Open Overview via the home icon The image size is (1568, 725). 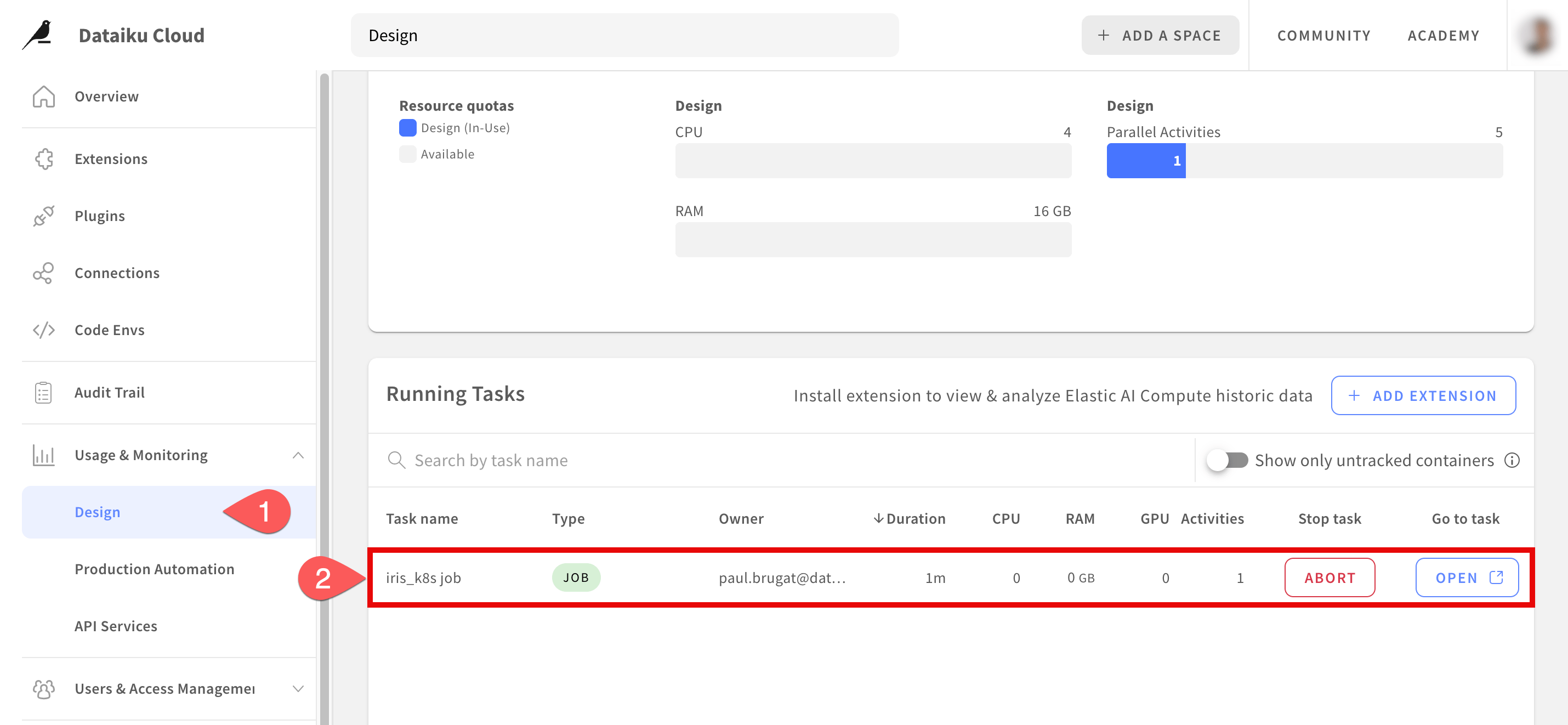44,96
